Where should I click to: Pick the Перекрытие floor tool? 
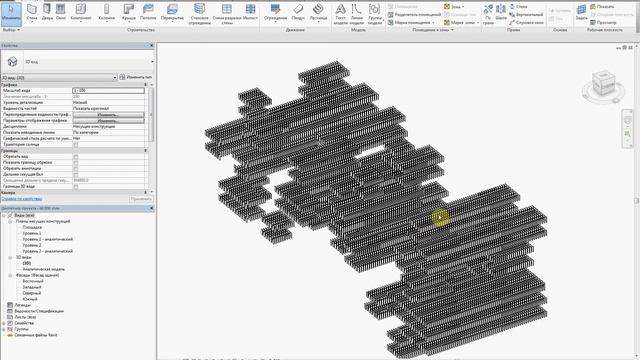[x=172, y=12]
